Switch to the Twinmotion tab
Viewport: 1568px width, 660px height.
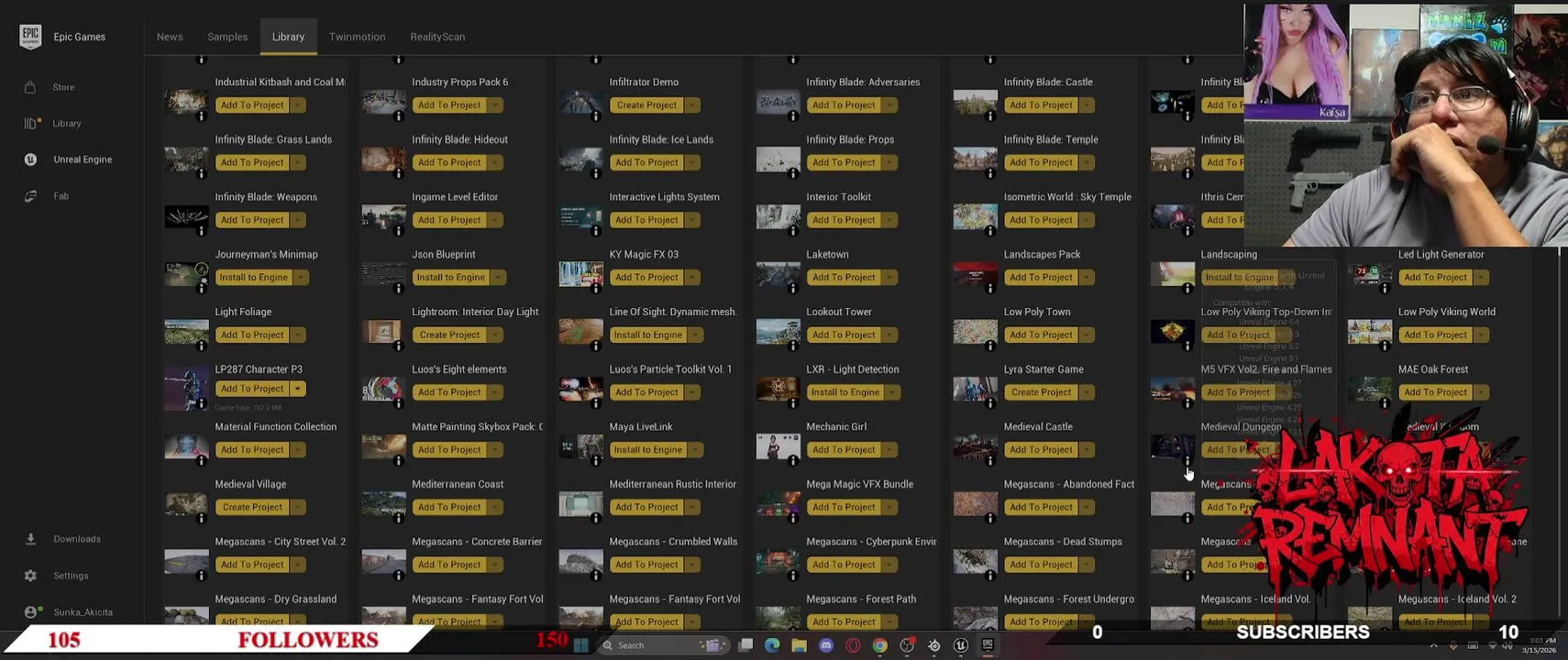357,37
